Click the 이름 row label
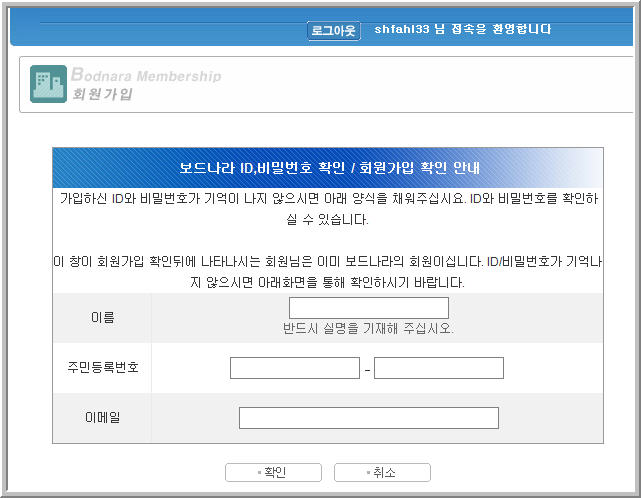Screen dimensions: 641x498 (x=103, y=317)
